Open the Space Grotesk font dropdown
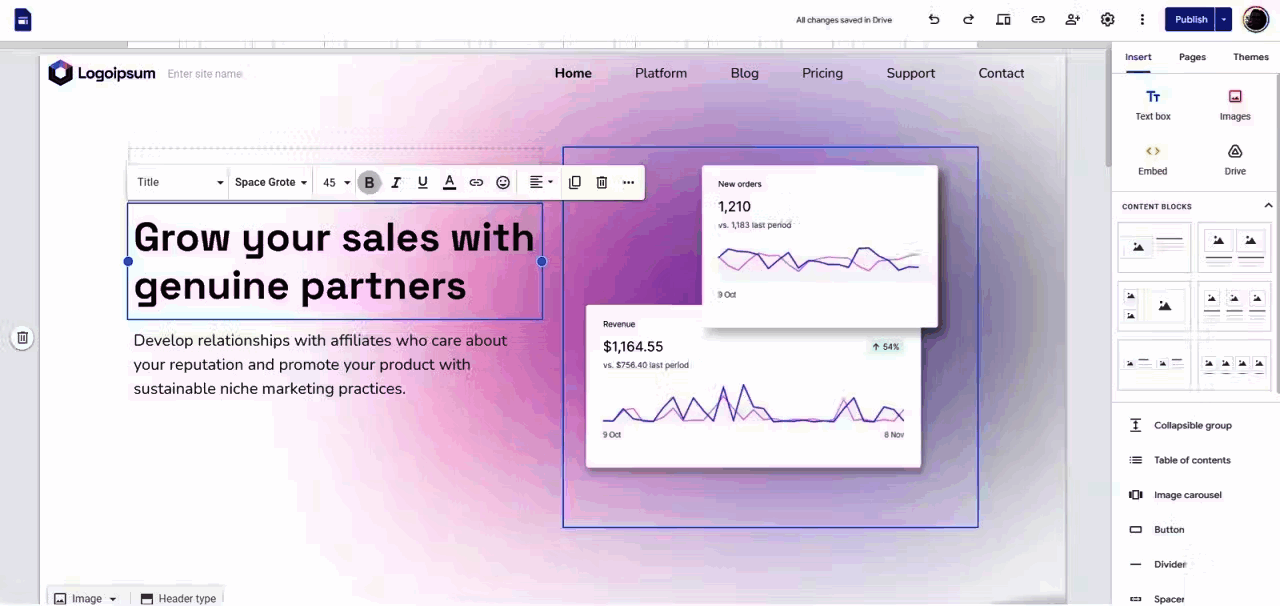Image resolution: width=1280 pixels, height=606 pixels. 270,182
